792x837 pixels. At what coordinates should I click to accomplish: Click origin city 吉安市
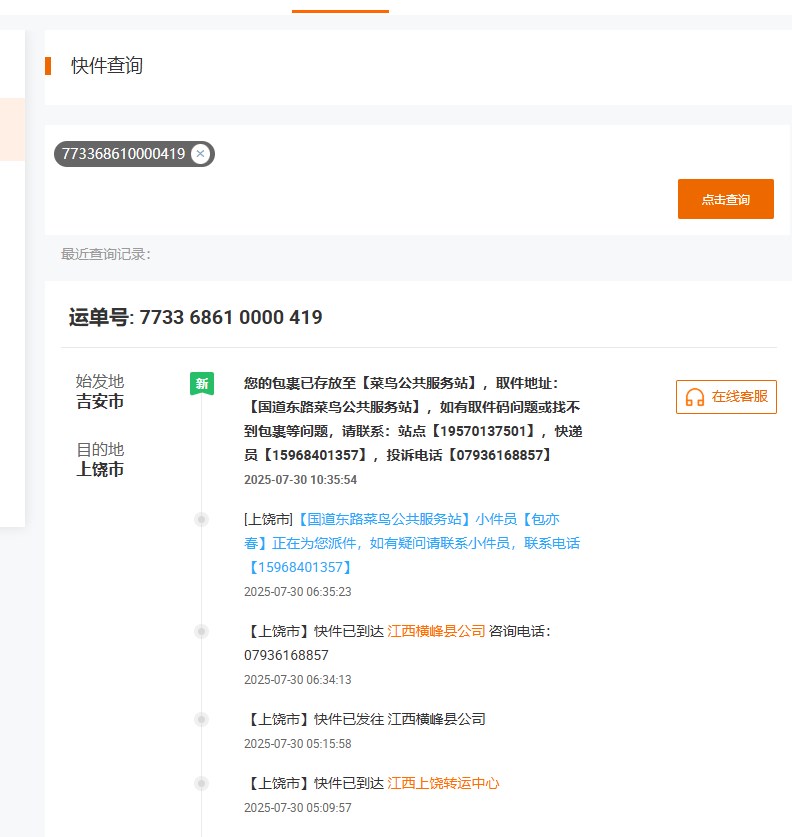(x=100, y=401)
